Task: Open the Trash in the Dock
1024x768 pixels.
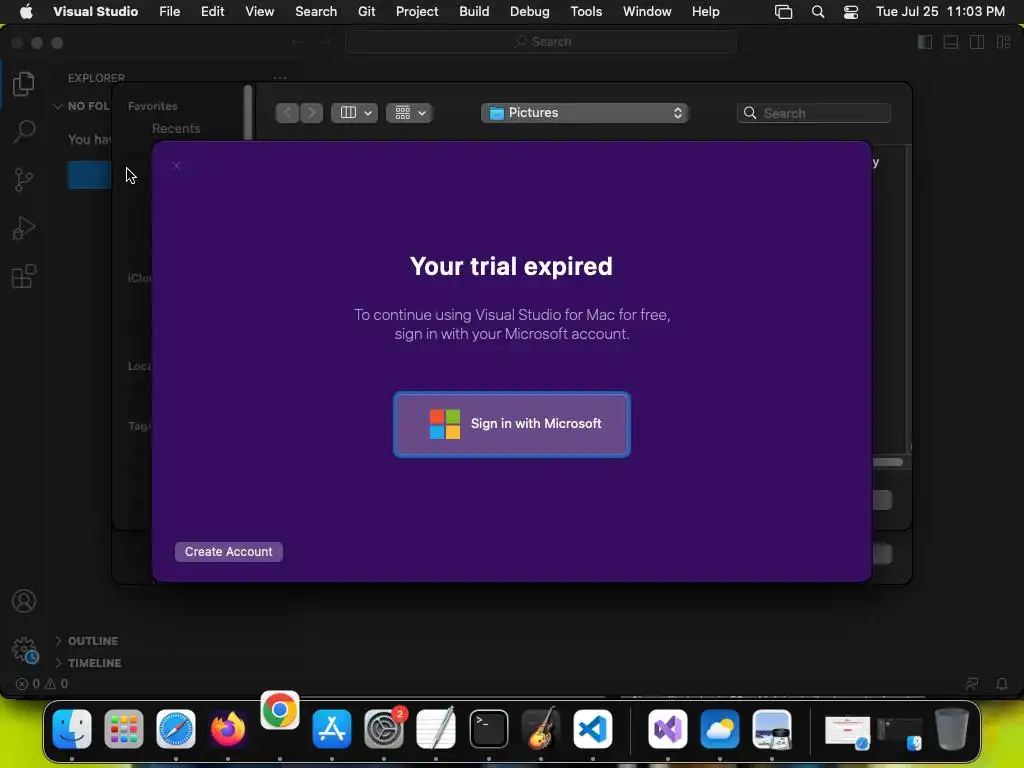Action: 952,729
